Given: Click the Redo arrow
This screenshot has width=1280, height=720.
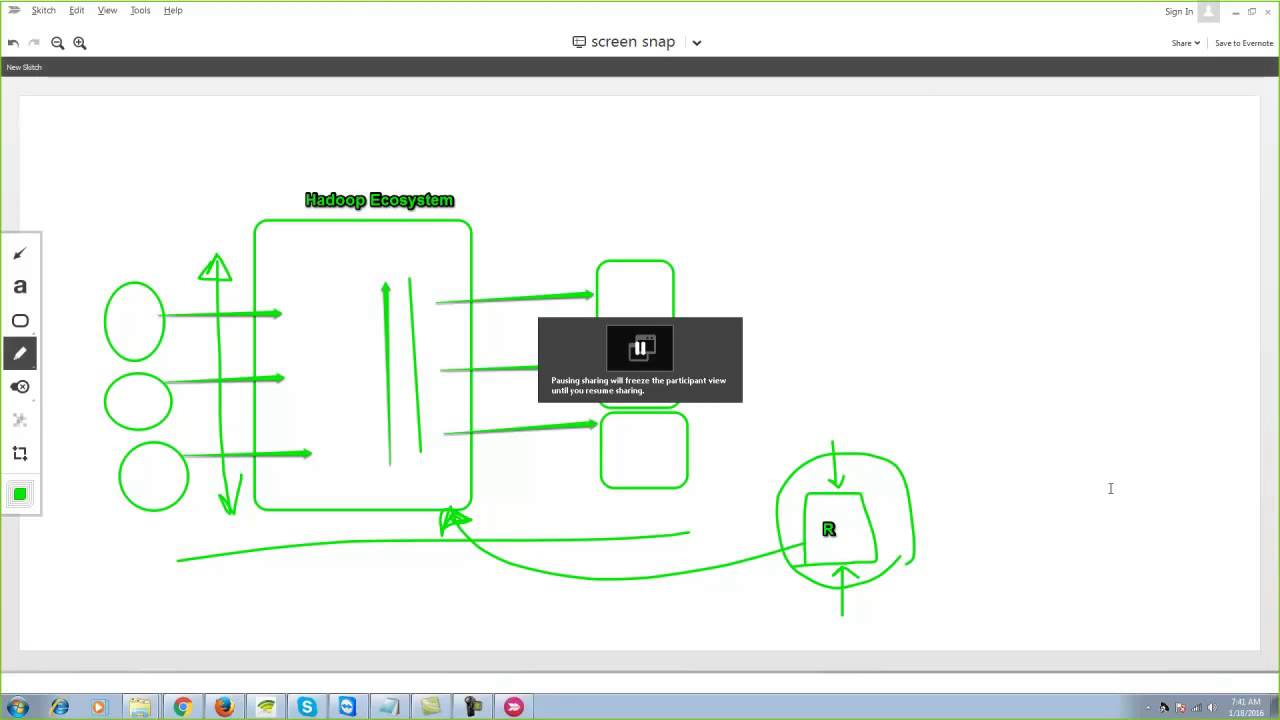Looking at the screenshot, I should [x=34, y=43].
